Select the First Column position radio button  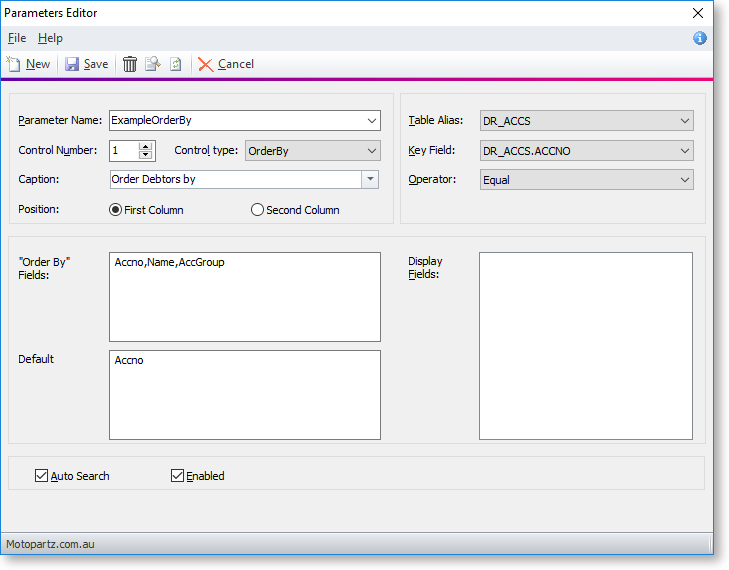click(116, 210)
